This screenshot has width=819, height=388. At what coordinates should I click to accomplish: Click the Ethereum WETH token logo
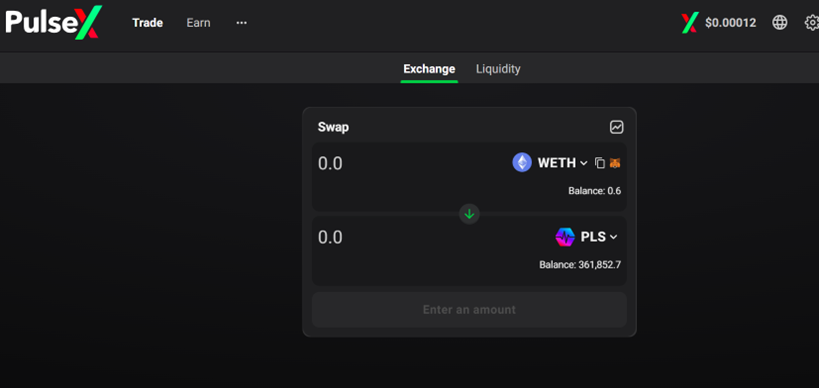pos(522,163)
